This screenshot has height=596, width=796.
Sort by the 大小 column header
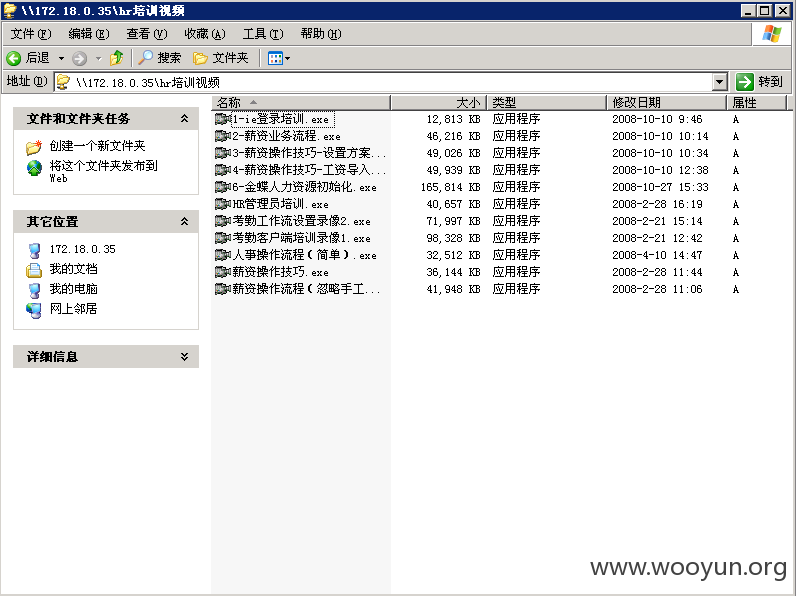click(439, 103)
